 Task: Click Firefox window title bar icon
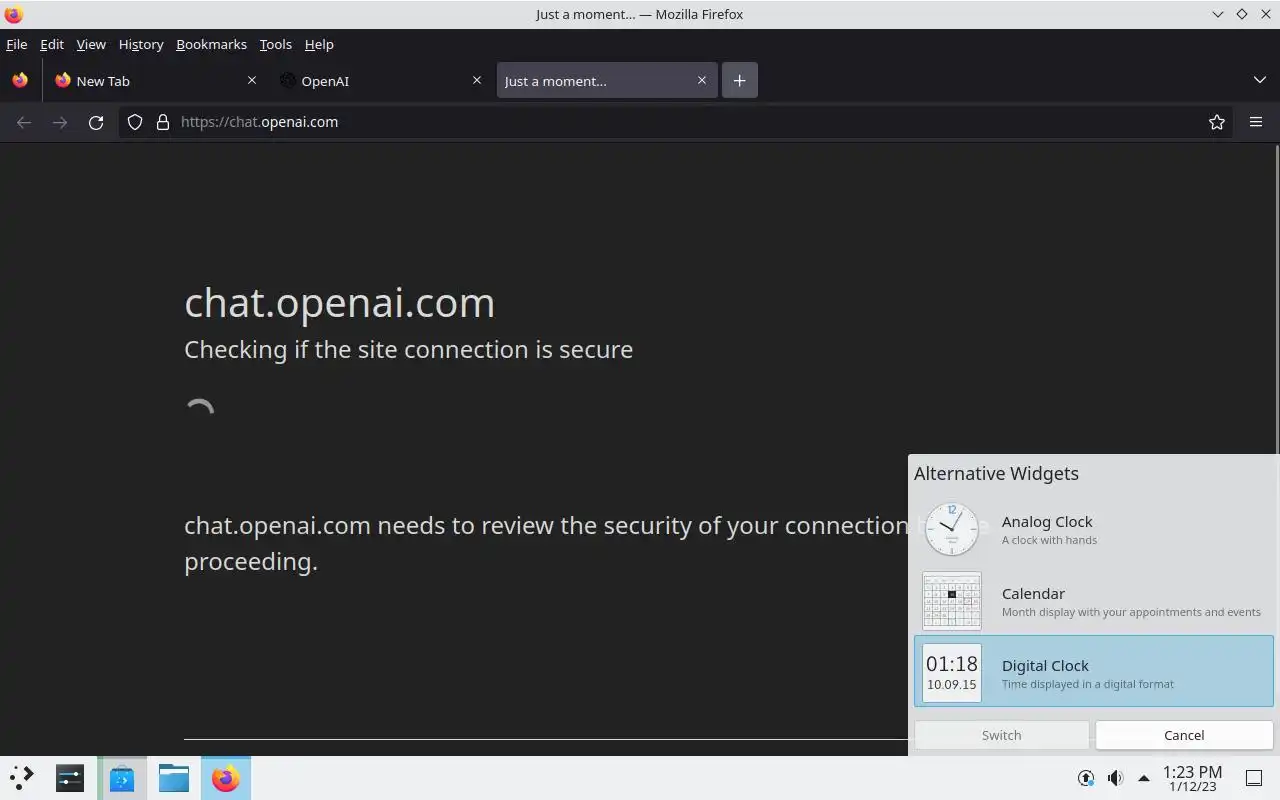tap(13, 14)
